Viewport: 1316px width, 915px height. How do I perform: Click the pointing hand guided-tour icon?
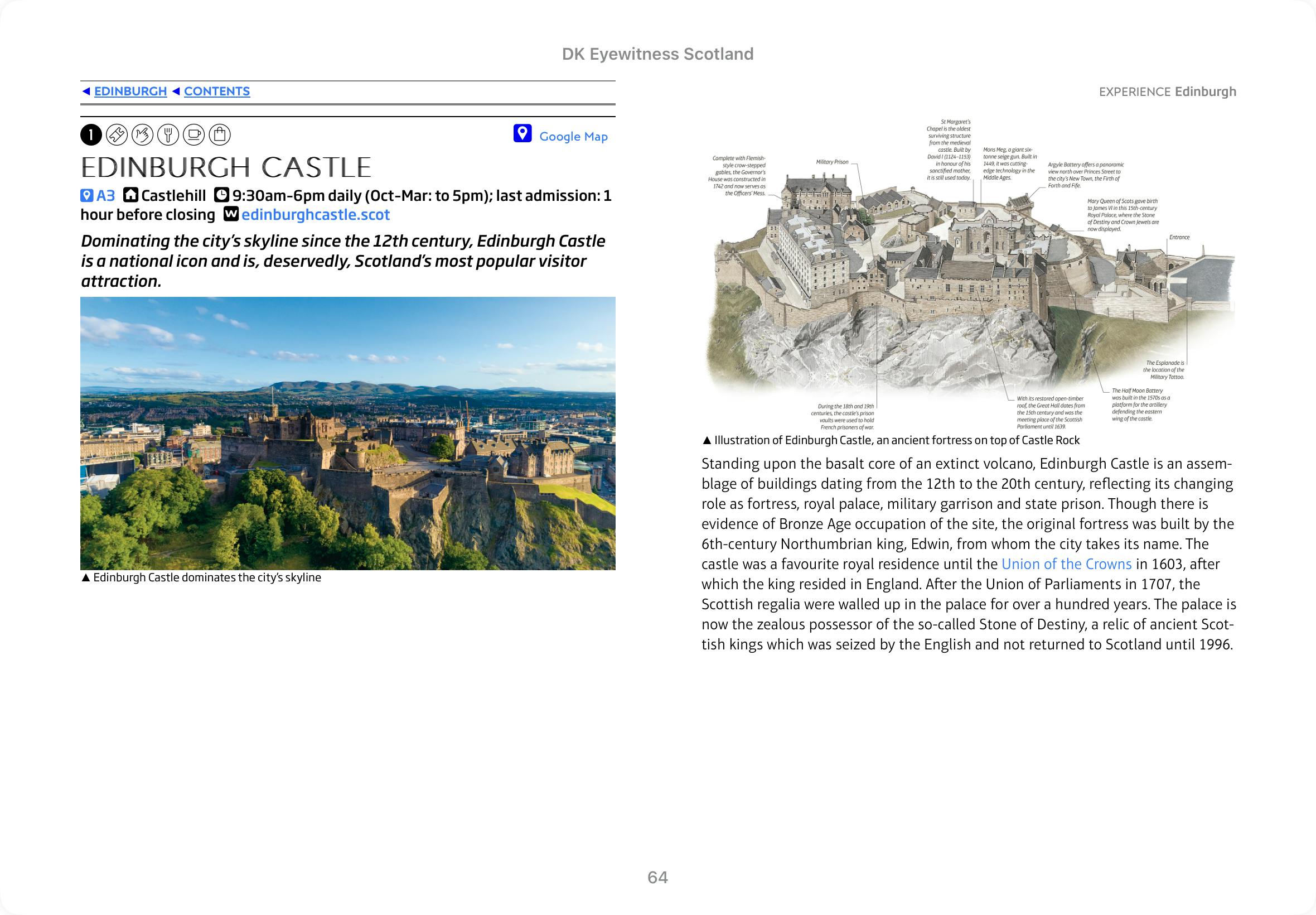pos(143,136)
